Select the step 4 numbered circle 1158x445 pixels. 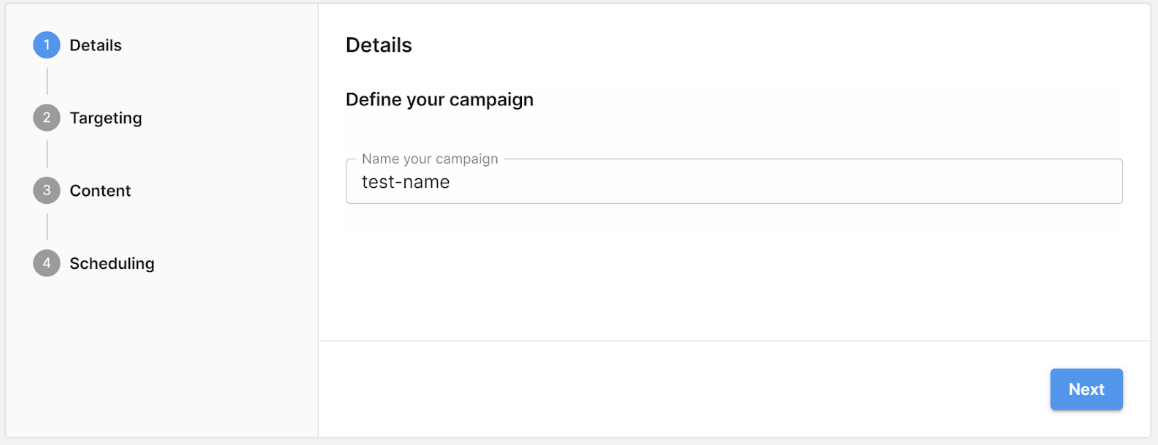(46, 263)
